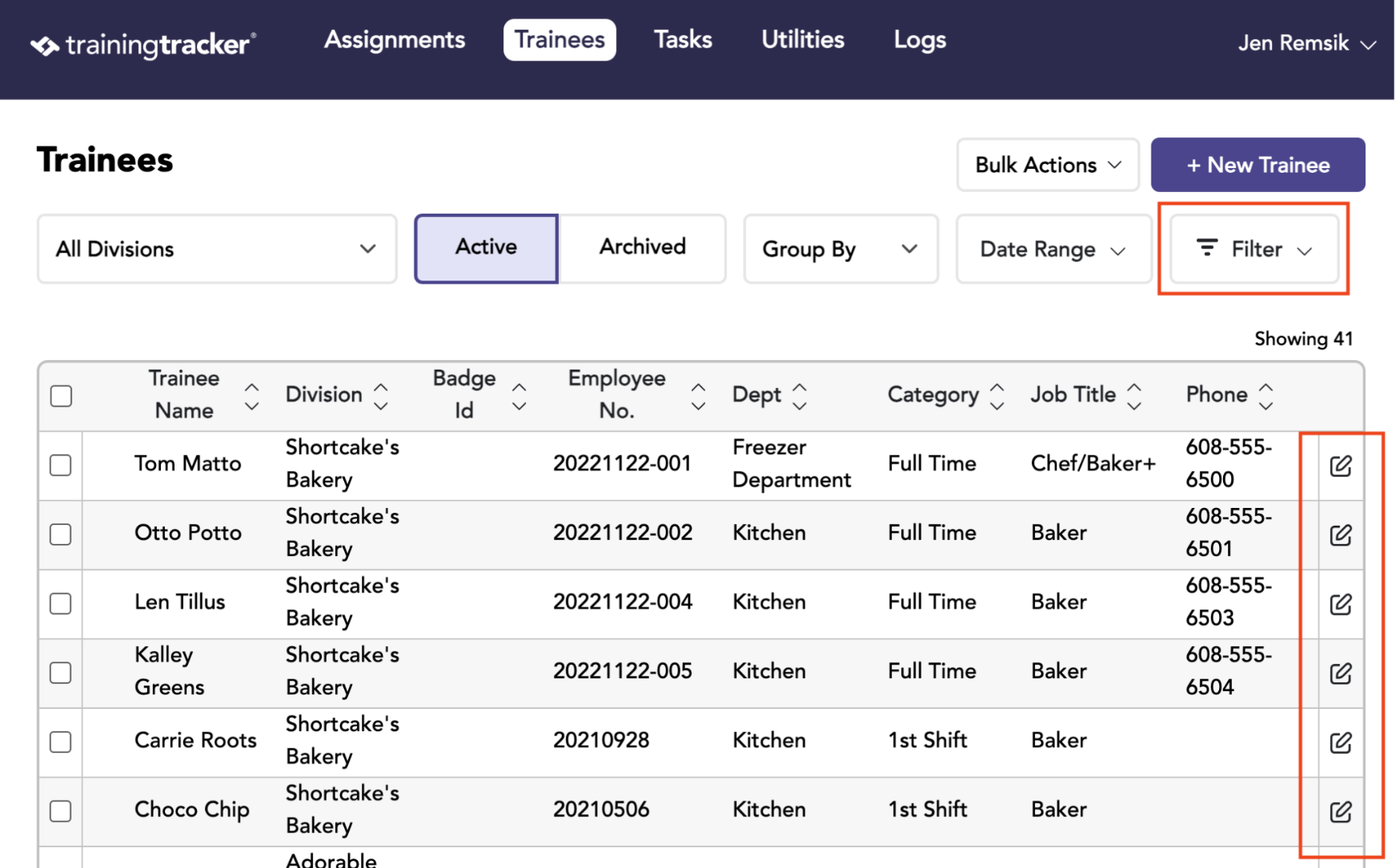The width and height of the screenshot is (1396, 868).
Task: Click the + New Trainee button
Action: (1258, 165)
